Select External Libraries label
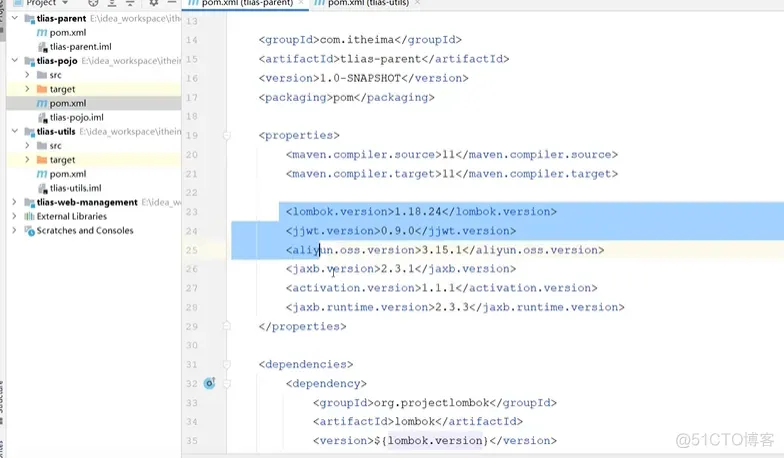This screenshot has height=458, width=784. [x=72, y=216]
